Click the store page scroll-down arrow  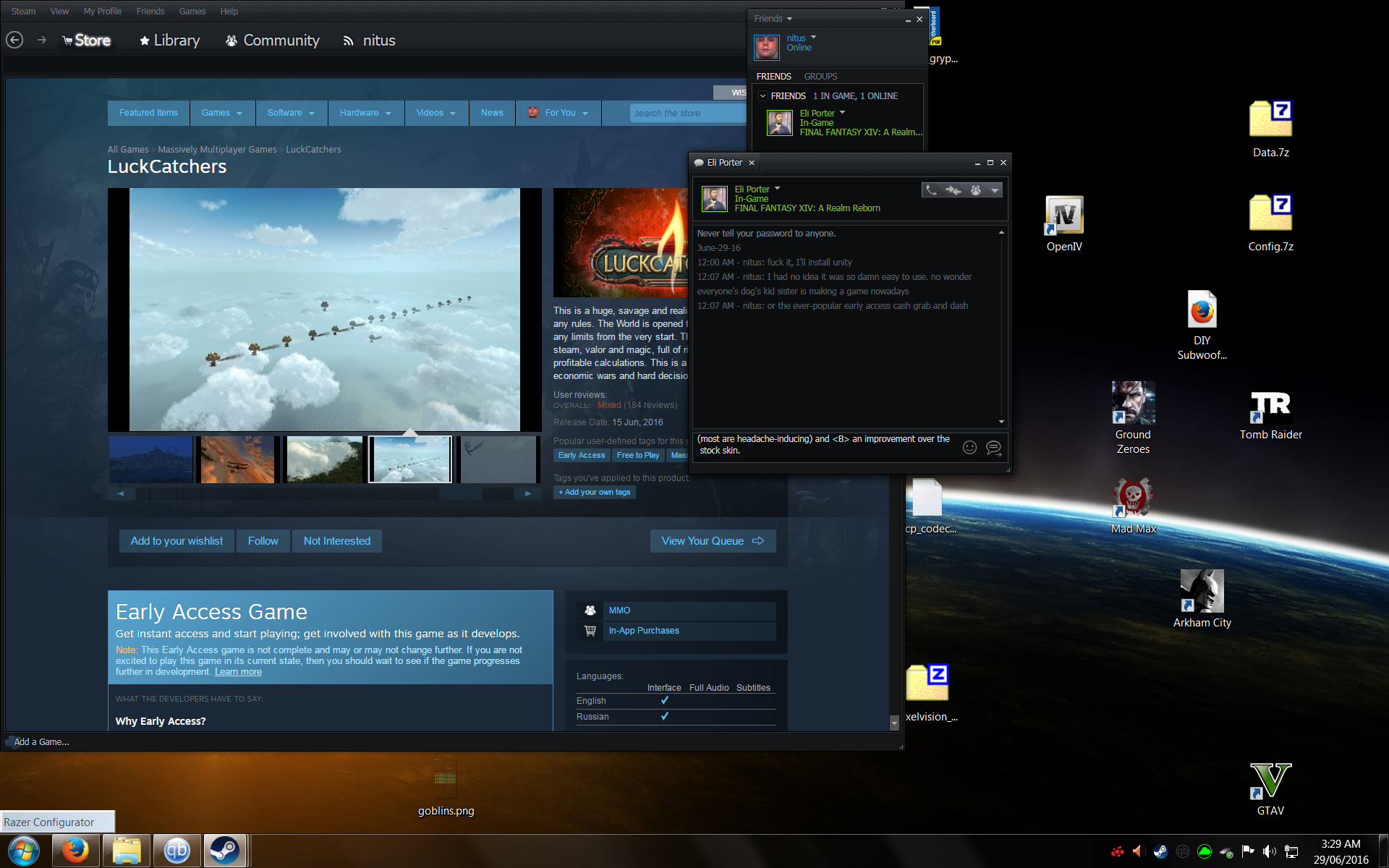click(894, 722)
